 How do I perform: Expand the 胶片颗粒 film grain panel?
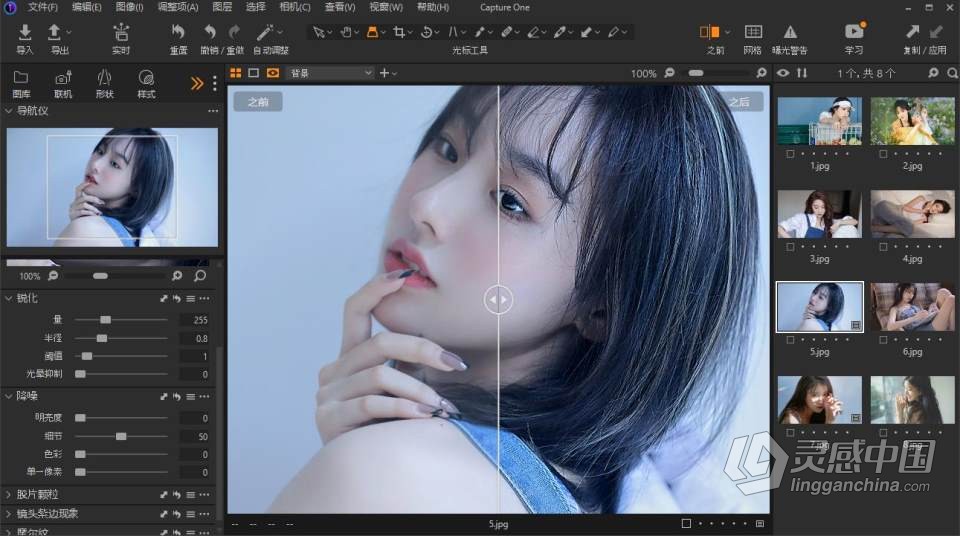9,494
